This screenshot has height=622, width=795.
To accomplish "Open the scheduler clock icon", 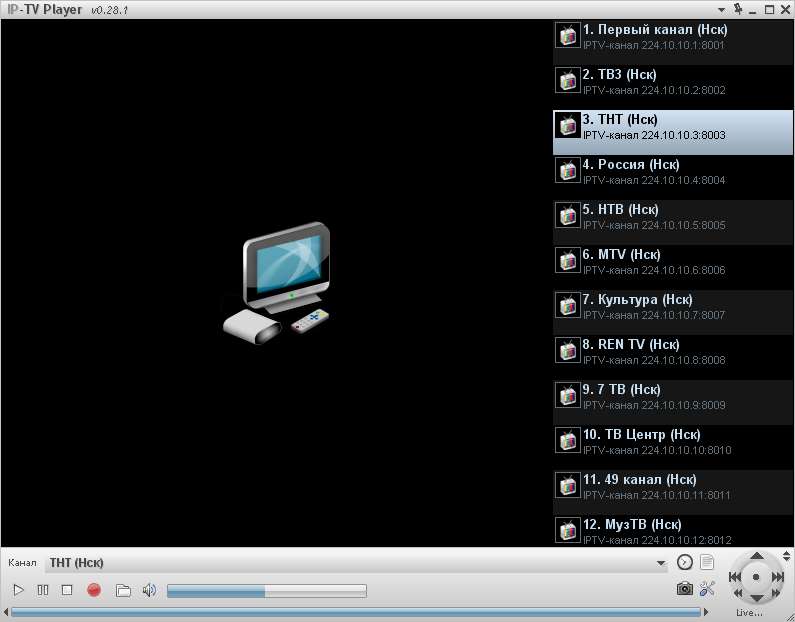I will (x=684, y=562).
